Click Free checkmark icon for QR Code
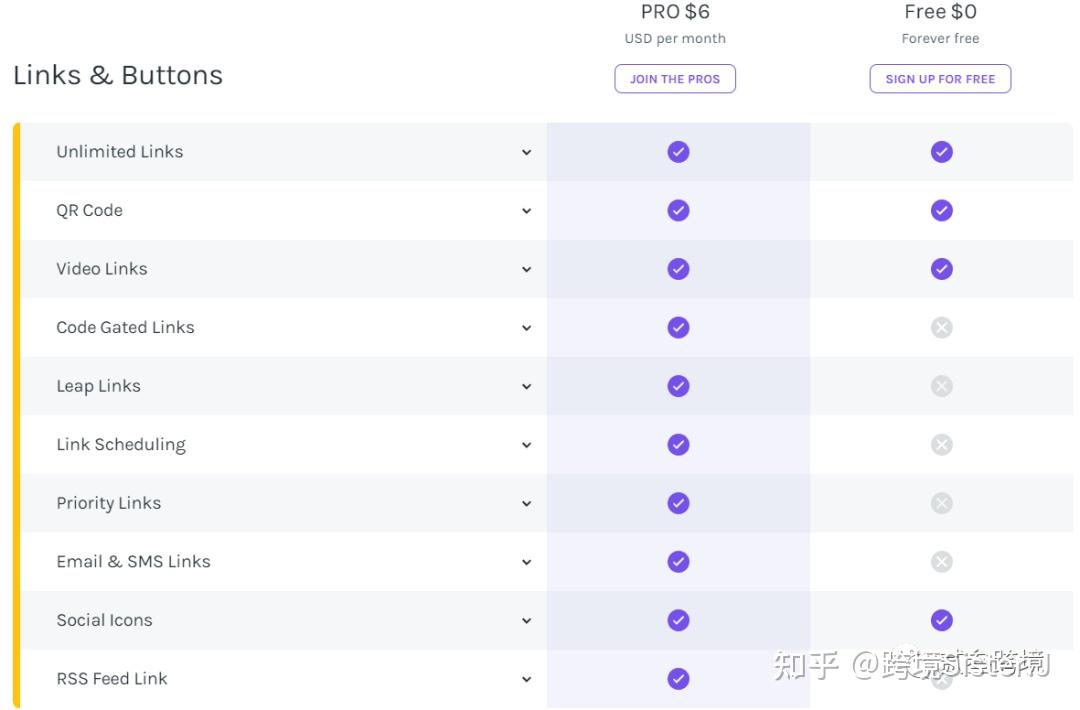Viewport: 1080px width, 710px height. pos(941,210)
